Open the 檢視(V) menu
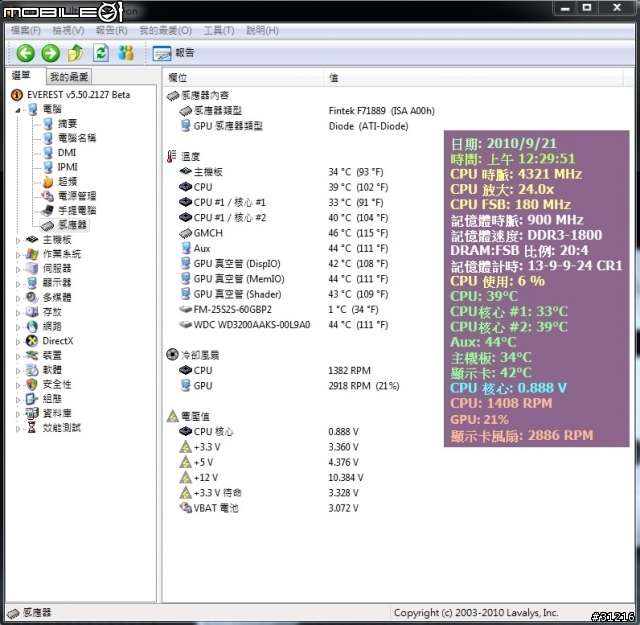This screenshot has width=640, height=625. pos(68,31)
